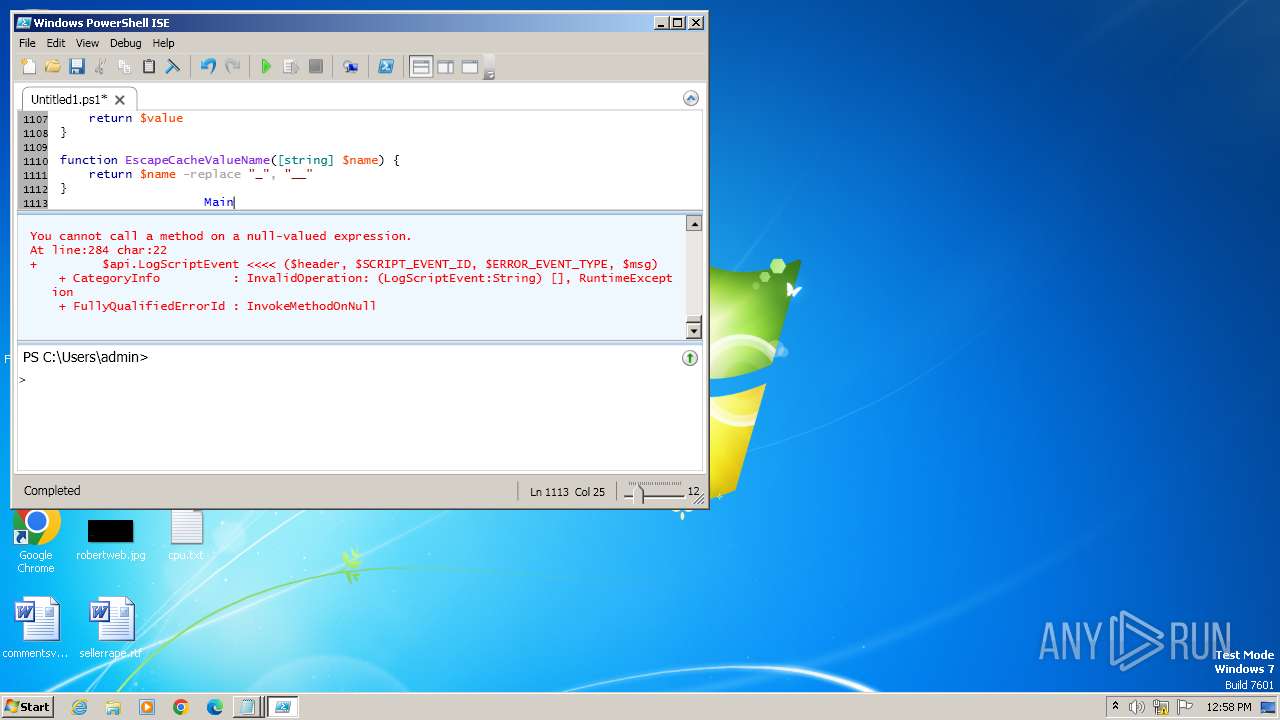Redo last edit
The height and width of the screenshot is (720, 1280).
click(x=232, y=67)
